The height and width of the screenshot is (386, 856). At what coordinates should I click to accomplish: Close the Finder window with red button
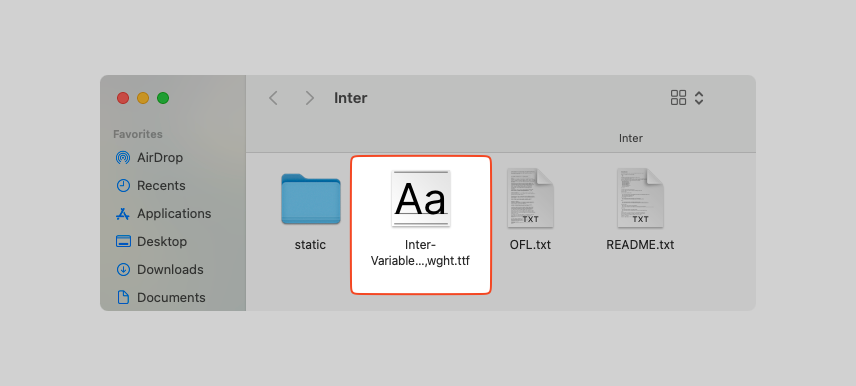(x=123, y=98)
